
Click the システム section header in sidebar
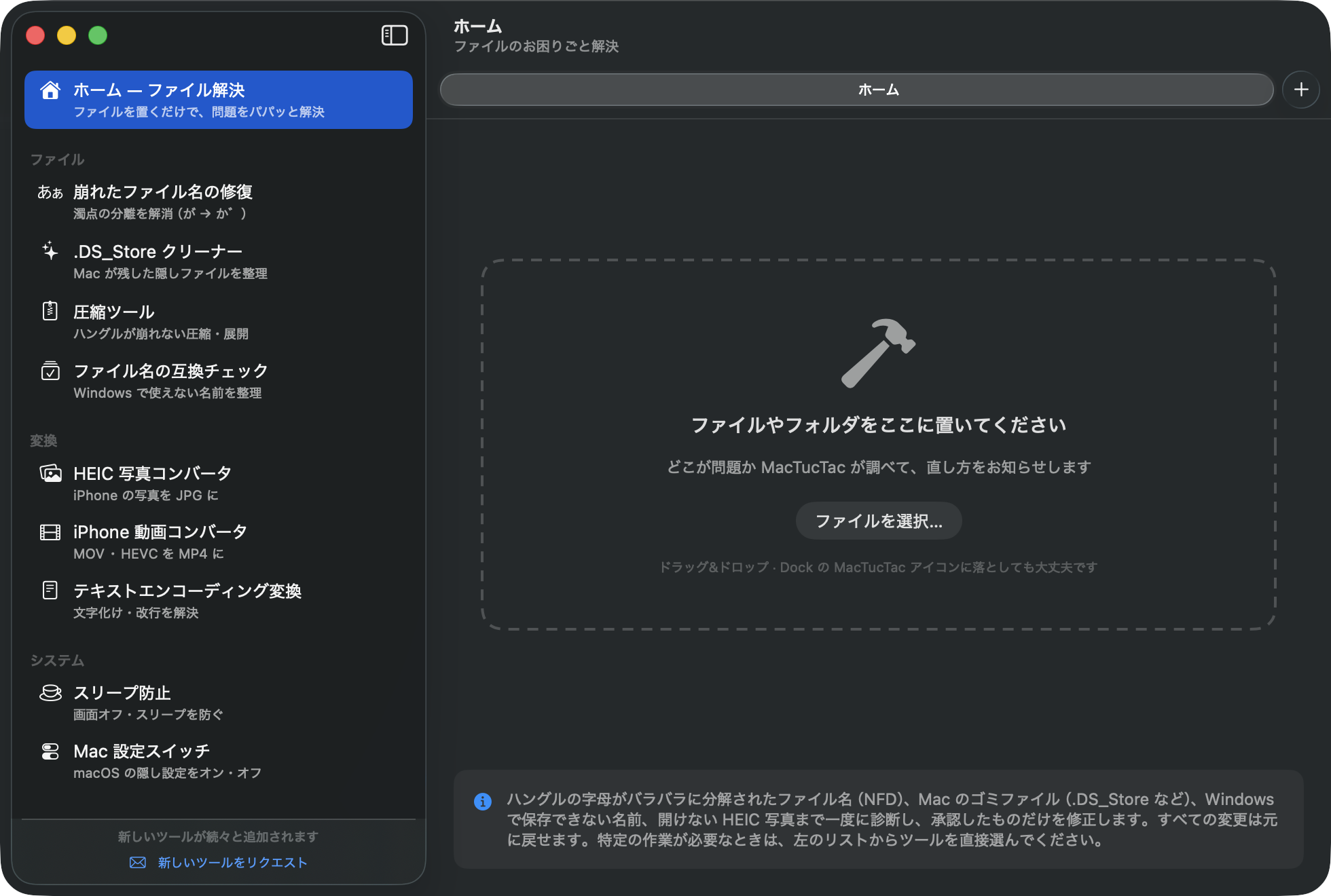coord(58,660)
